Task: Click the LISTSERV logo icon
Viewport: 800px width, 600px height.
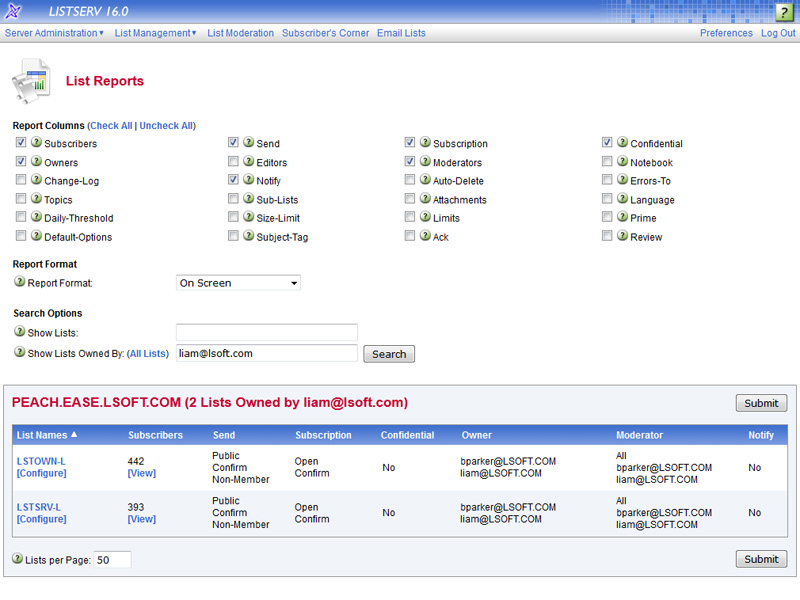Action: [x=13, y=11]
